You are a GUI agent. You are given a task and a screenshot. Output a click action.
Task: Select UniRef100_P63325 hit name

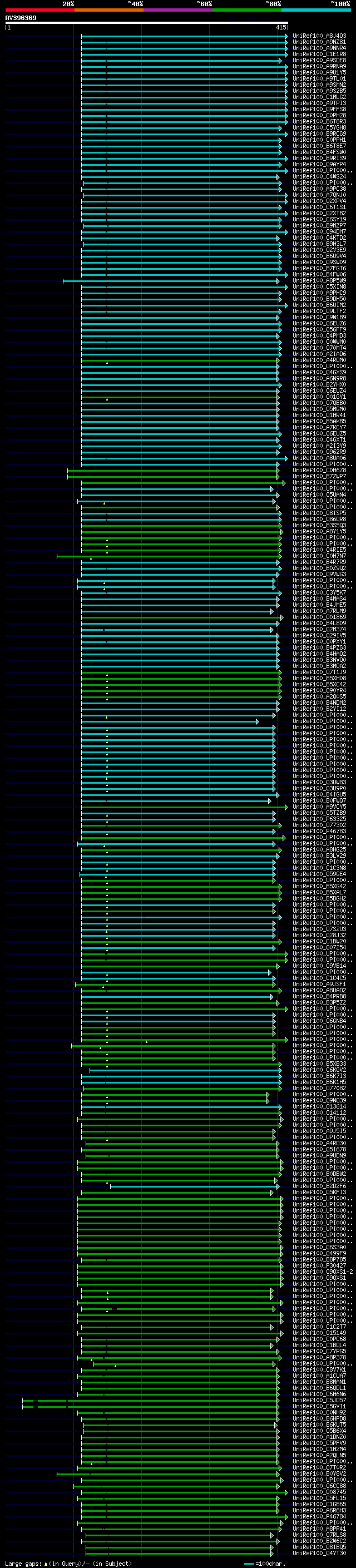[319, 819]
